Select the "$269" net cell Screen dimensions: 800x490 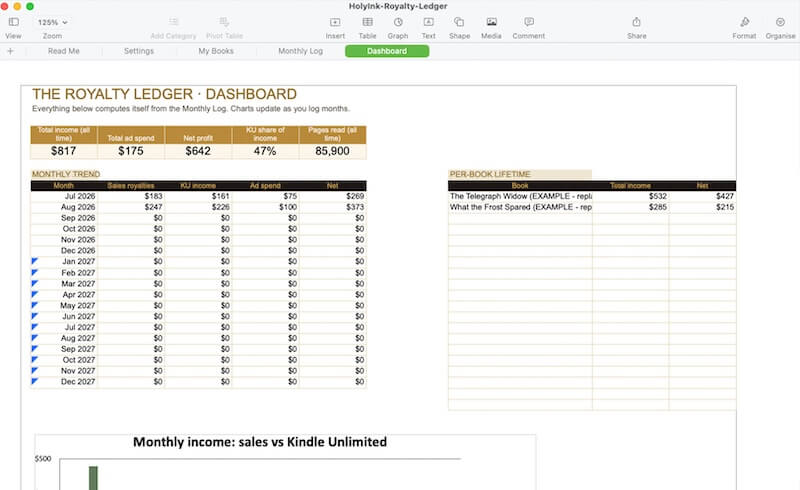(333, 196)
